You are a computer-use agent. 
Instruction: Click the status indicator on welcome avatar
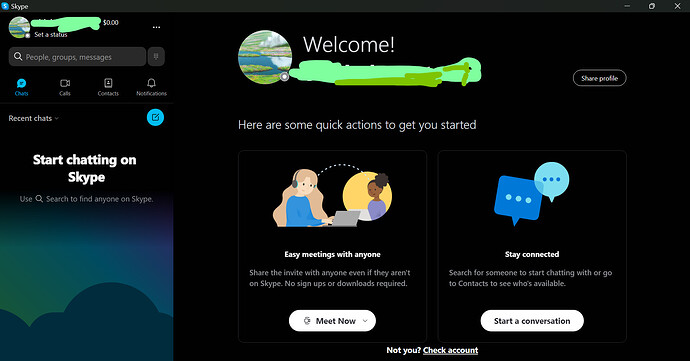285,77
